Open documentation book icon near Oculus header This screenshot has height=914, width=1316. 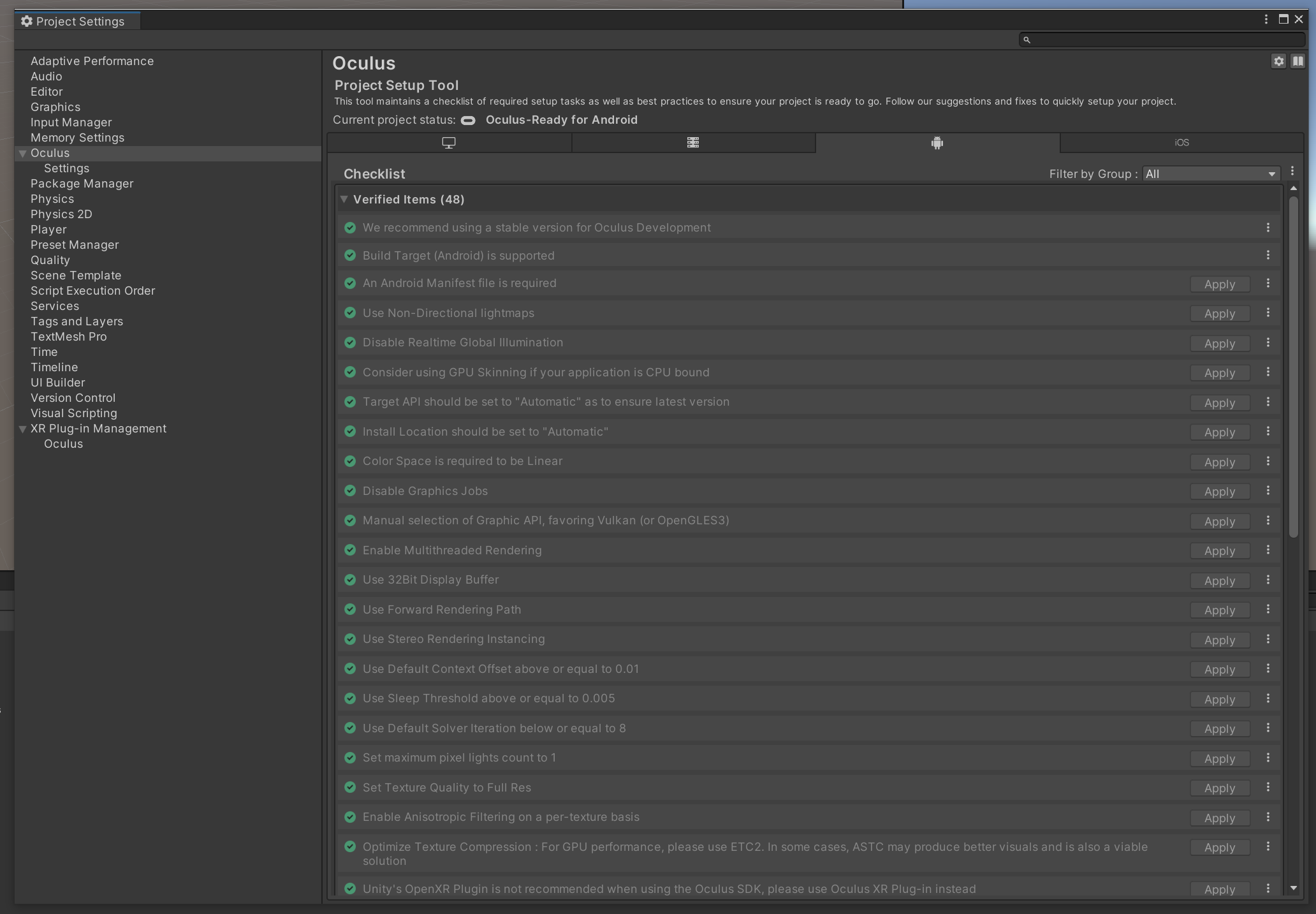[1298, 61]
